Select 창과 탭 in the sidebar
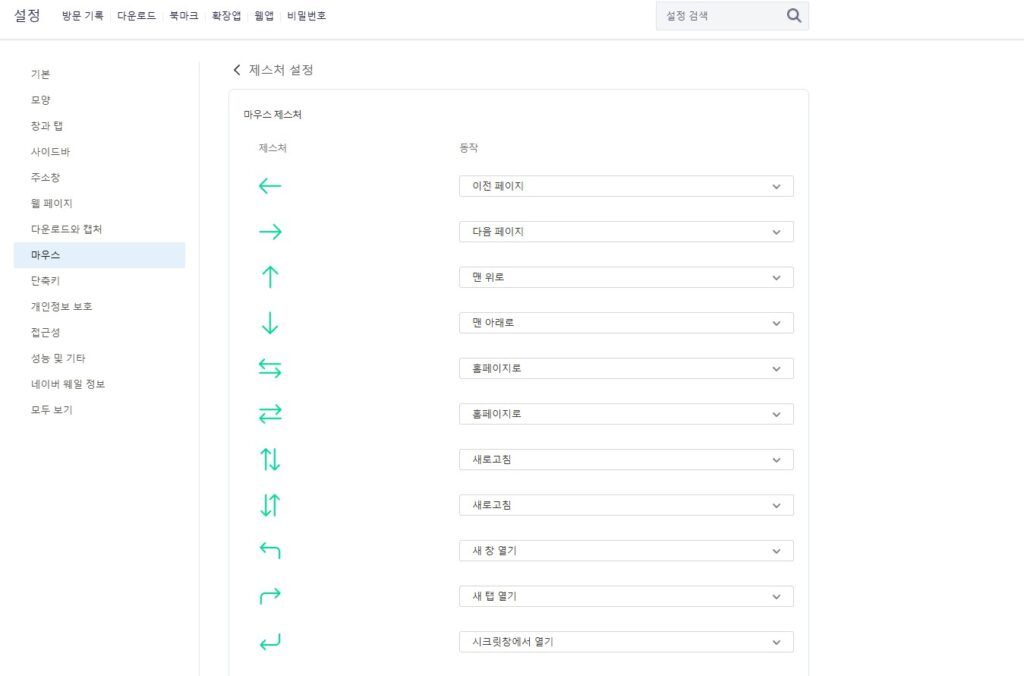 coord(99,125)
